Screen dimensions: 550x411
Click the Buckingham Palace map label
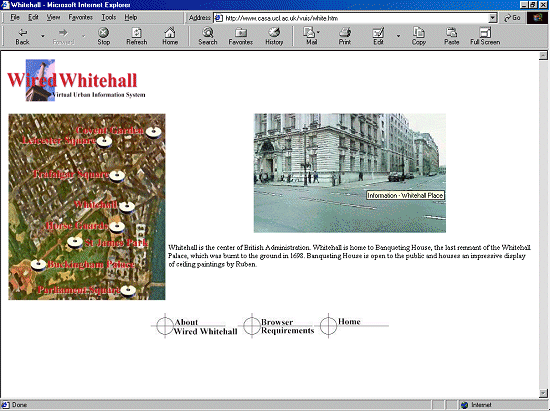(91, 264)
